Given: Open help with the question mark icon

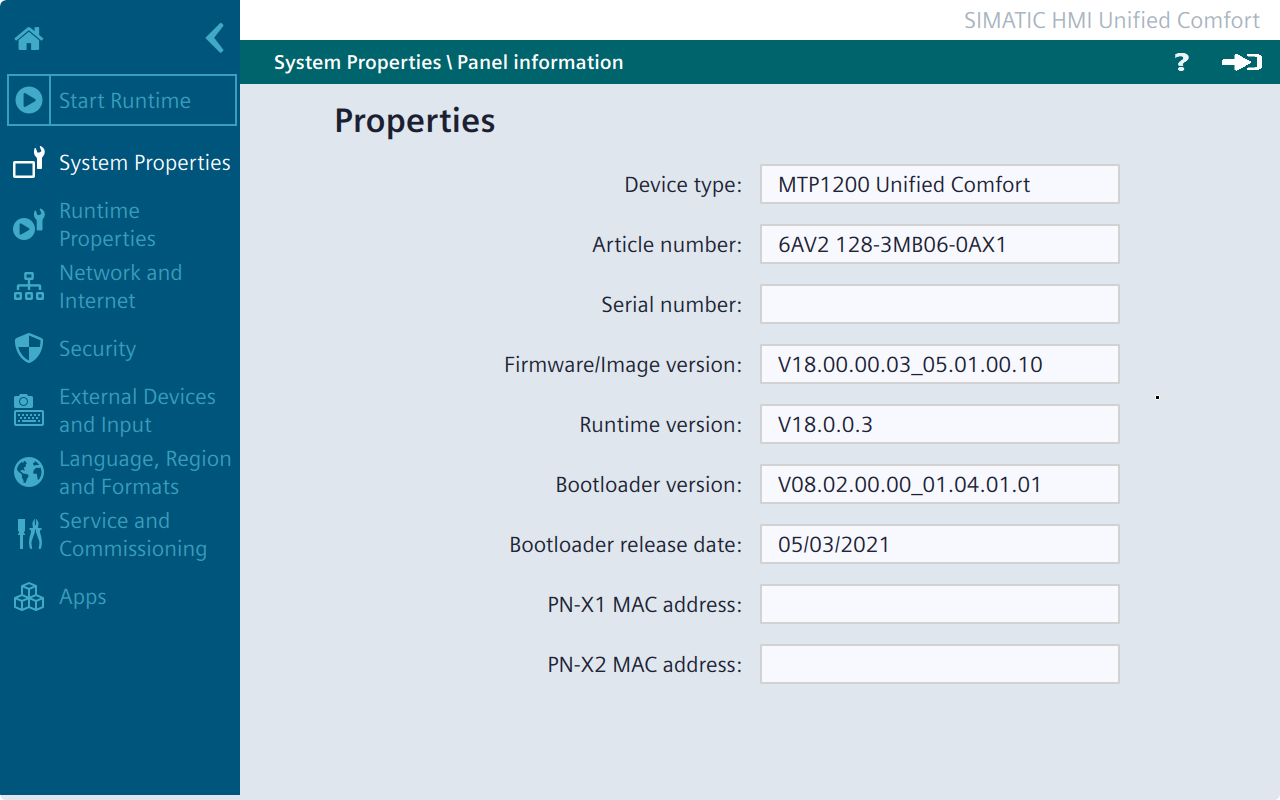Looking at the screenshot, I should 1181,62.
